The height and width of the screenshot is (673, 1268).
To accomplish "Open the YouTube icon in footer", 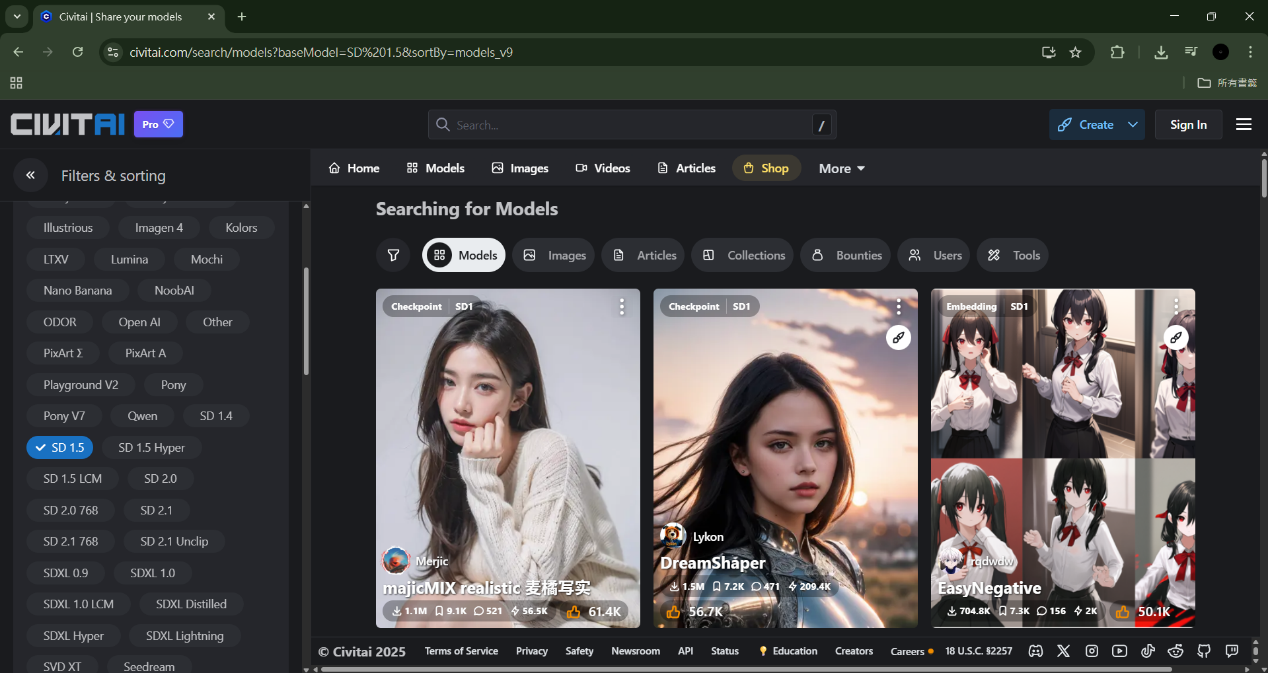I will tap(1120, 651).
